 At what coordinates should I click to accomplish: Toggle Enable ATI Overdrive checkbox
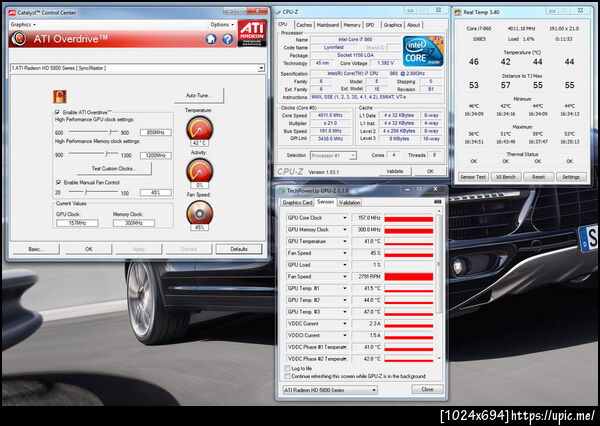click(57, 112)
